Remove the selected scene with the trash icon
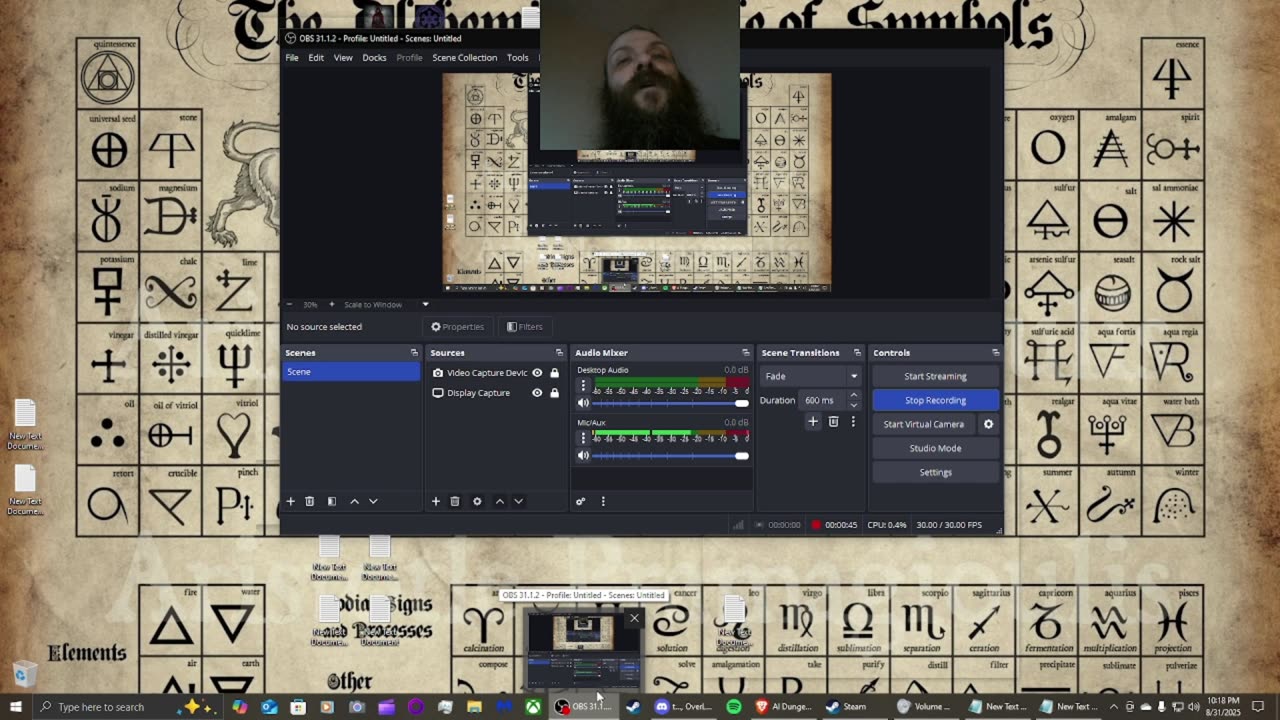Screen dimensions: 1280x720 310,501
